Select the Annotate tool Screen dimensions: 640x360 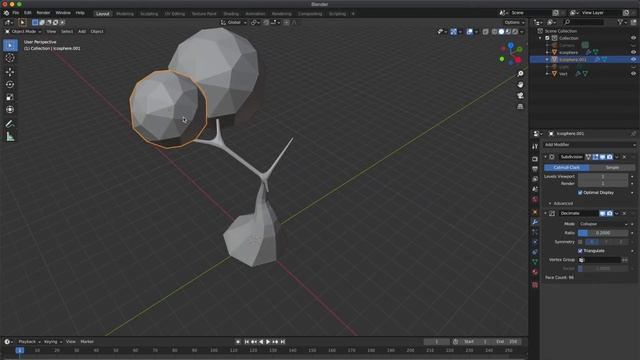pyautogui.click(x=10, y=124)
